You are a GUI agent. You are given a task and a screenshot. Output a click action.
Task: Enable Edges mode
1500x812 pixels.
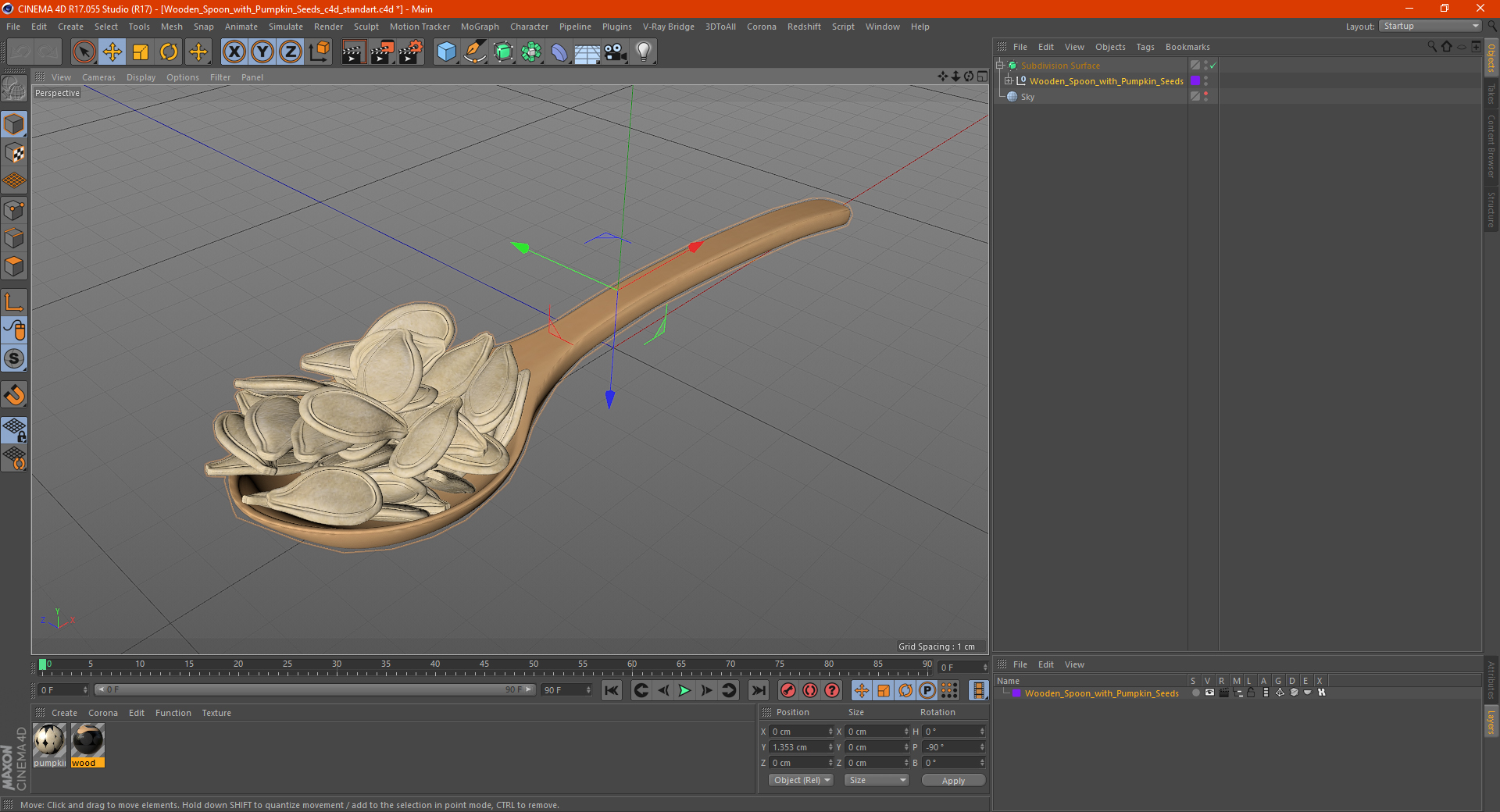[14, 238]
